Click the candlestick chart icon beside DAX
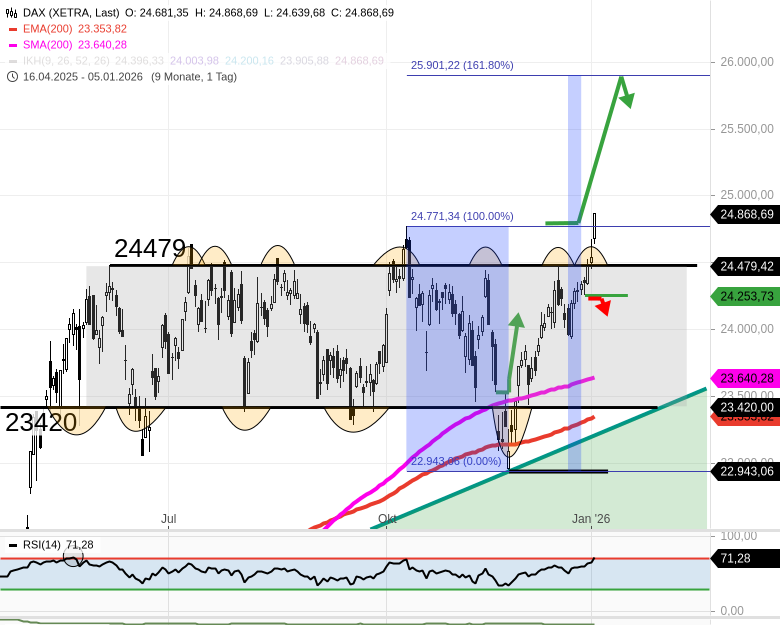Screen dimensions: 780x625 tap(12, 13)
